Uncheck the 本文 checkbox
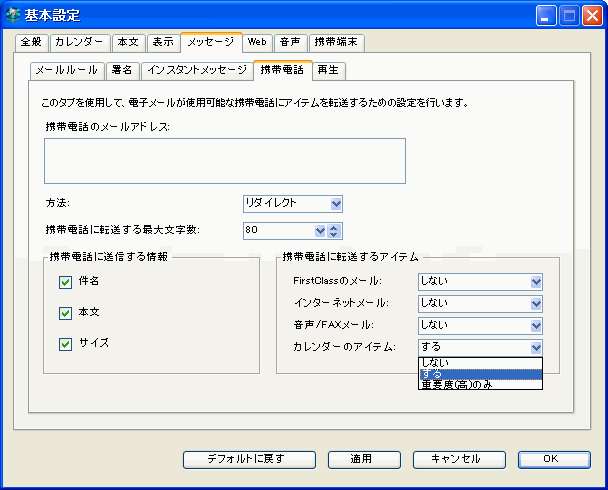Viewport: 608px width, 490px height. [66, 313]
